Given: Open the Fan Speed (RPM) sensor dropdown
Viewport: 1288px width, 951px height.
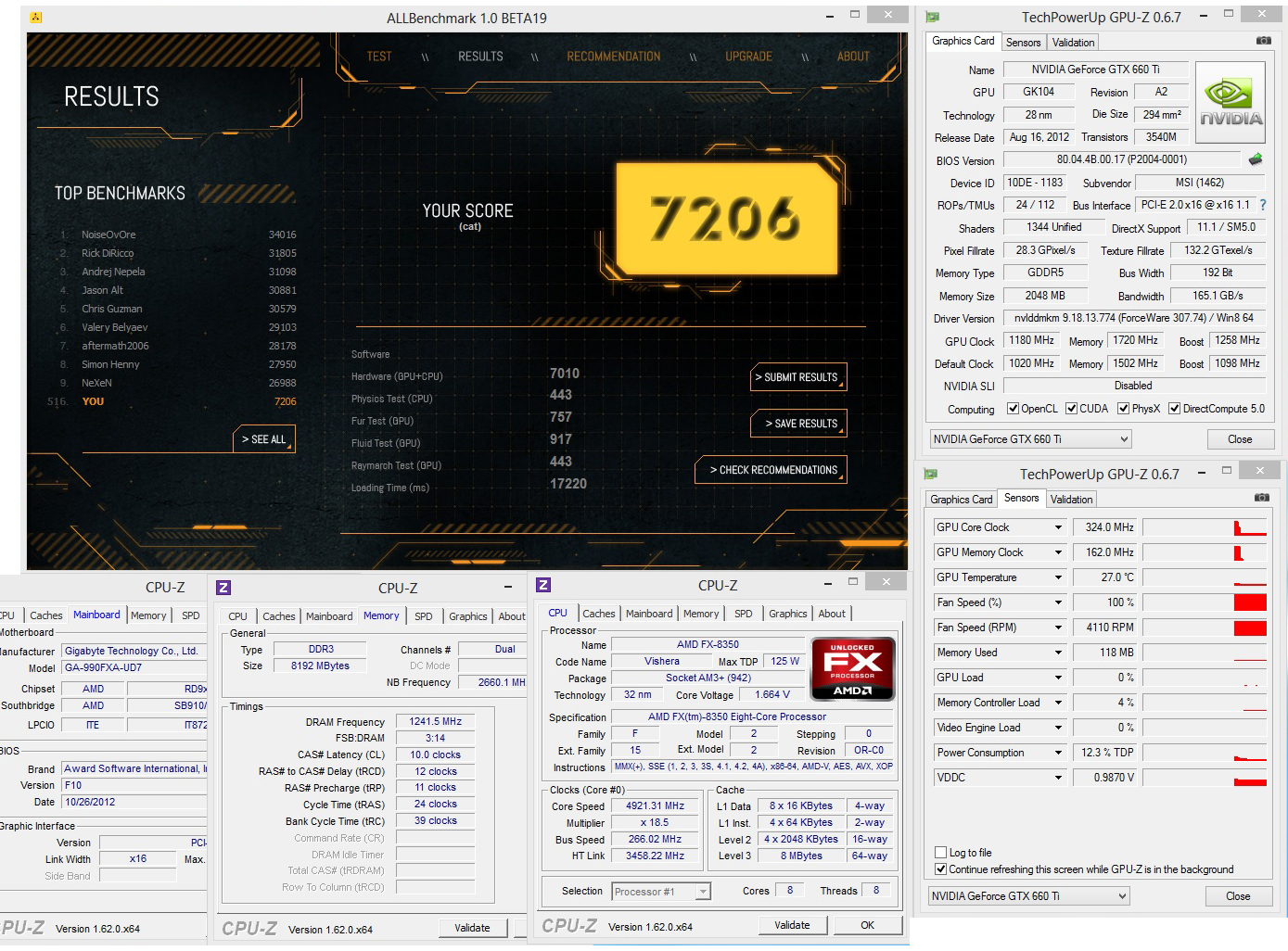Looking at the screenshot, I should click(x=1058, y=628).
